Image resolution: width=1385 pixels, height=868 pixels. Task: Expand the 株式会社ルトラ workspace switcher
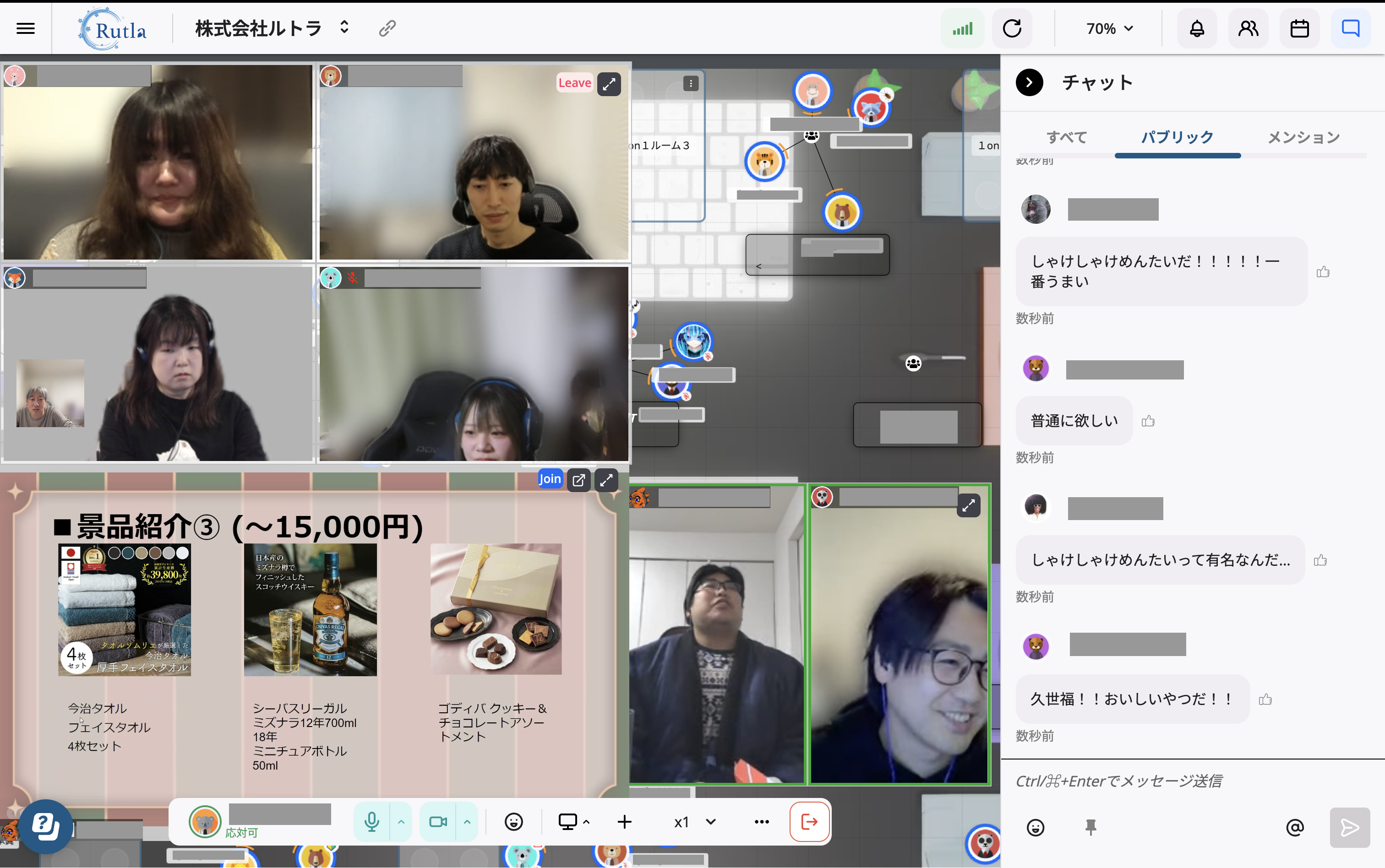pos(344,27)
